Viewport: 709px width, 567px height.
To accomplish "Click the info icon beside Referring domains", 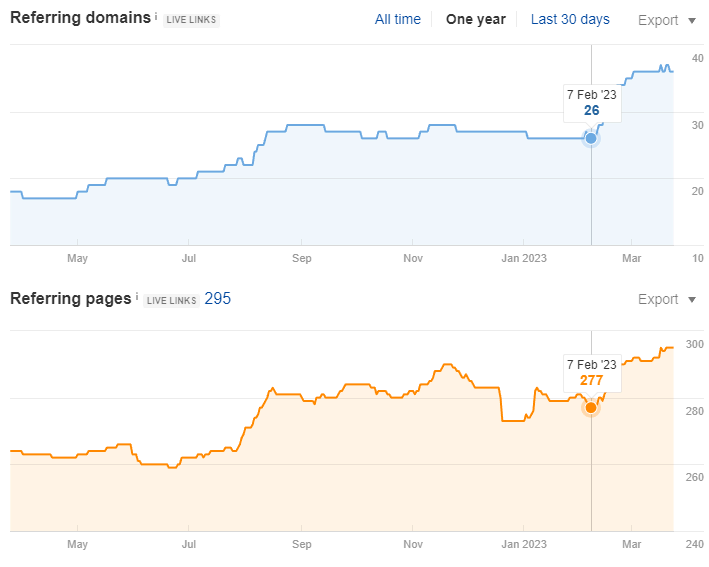I will tap(157, 17).
